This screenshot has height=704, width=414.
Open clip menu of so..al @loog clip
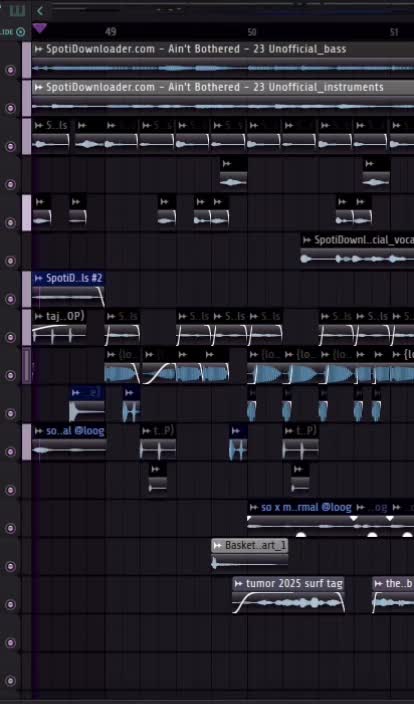click(39, 431)
